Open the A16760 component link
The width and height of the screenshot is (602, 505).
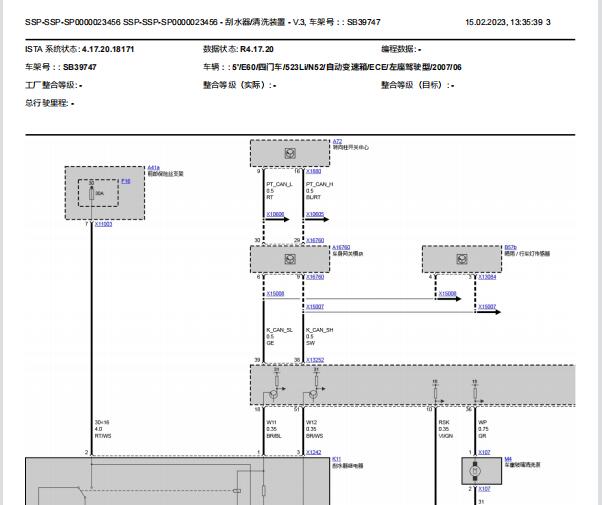[x=341, y=247]
